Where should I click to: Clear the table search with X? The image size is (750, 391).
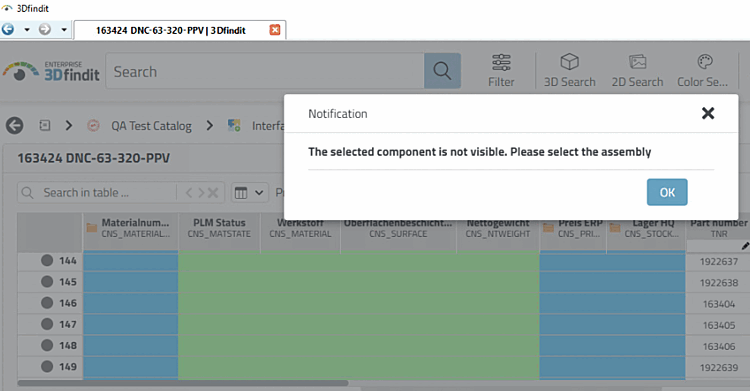click(x=213, y=192)
